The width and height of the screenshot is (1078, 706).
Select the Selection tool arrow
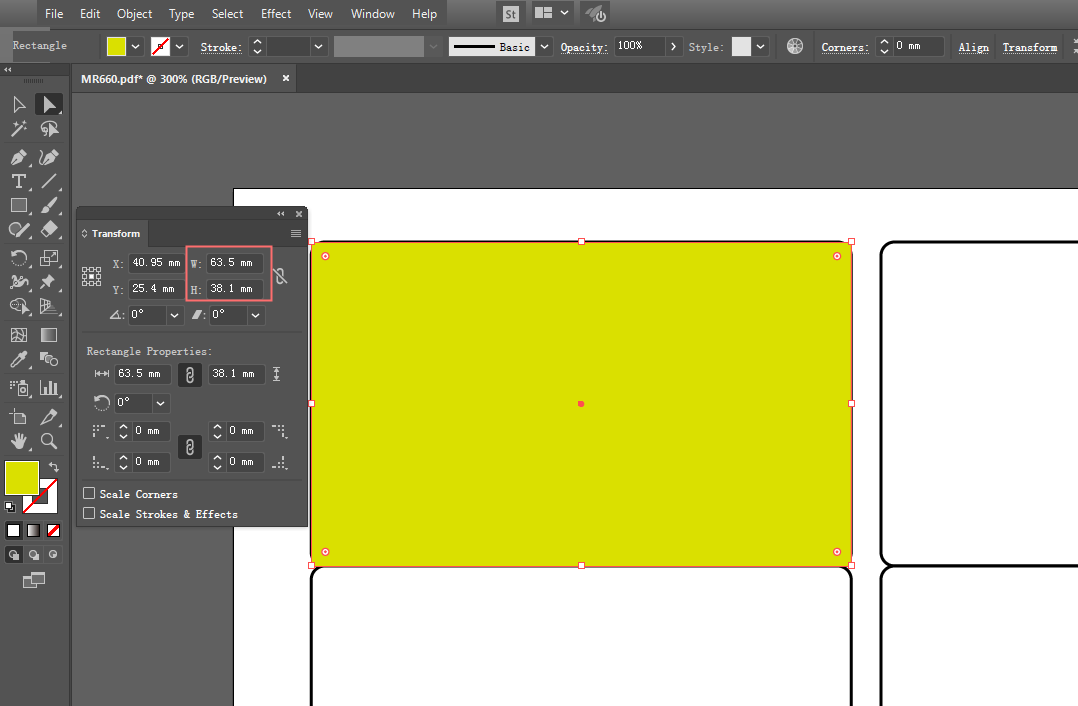pyautogui.click(x=19, y=104)
